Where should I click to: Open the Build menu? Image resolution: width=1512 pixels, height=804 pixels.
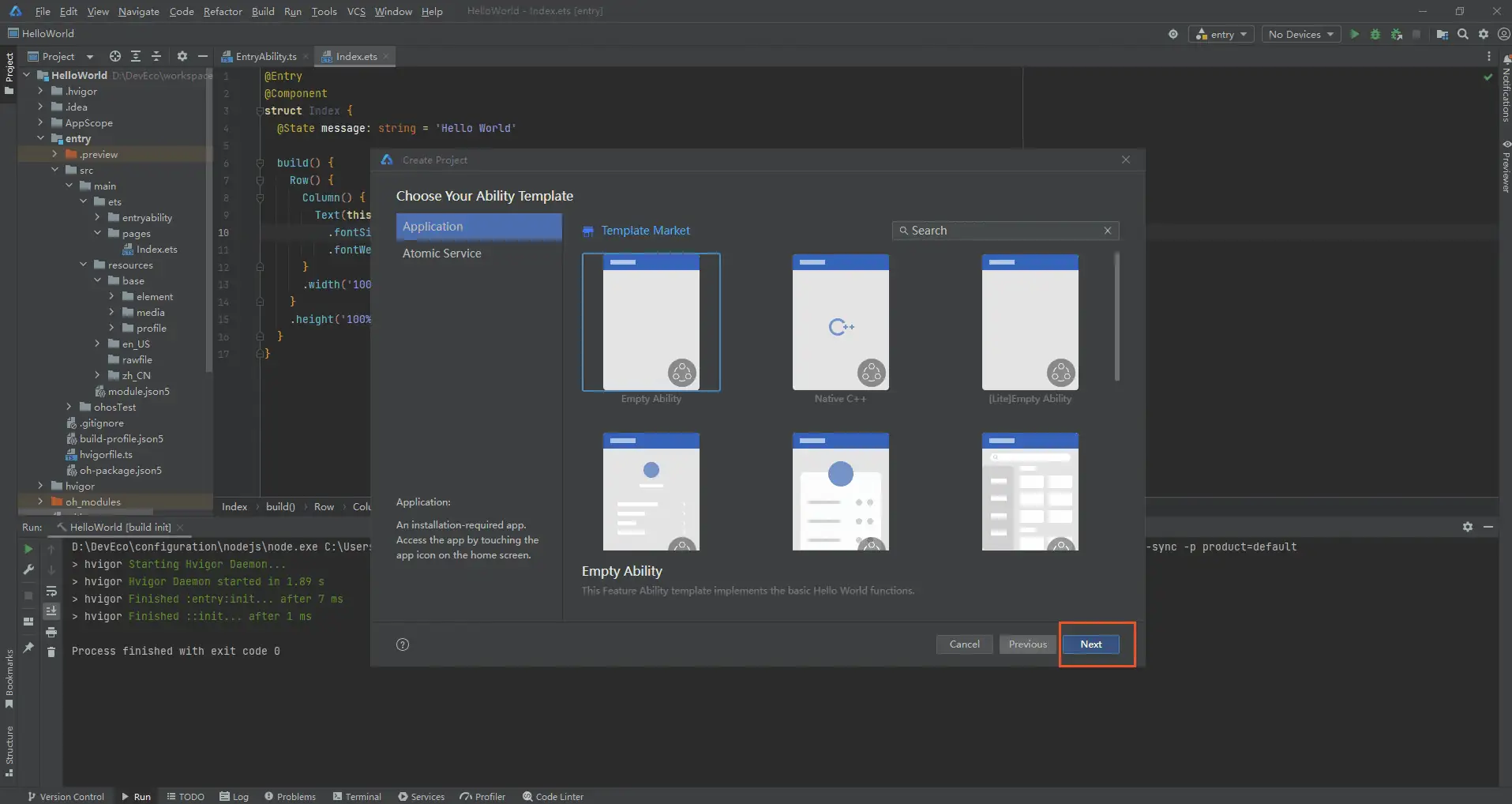263,11
